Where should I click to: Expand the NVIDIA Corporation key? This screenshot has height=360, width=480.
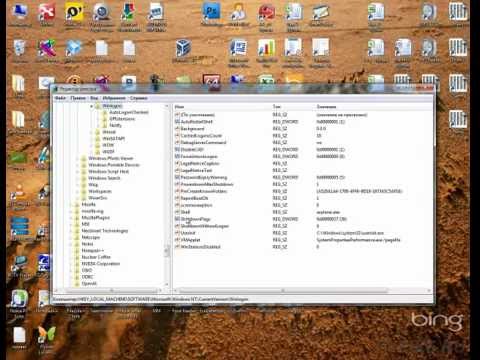pos(71,264)
